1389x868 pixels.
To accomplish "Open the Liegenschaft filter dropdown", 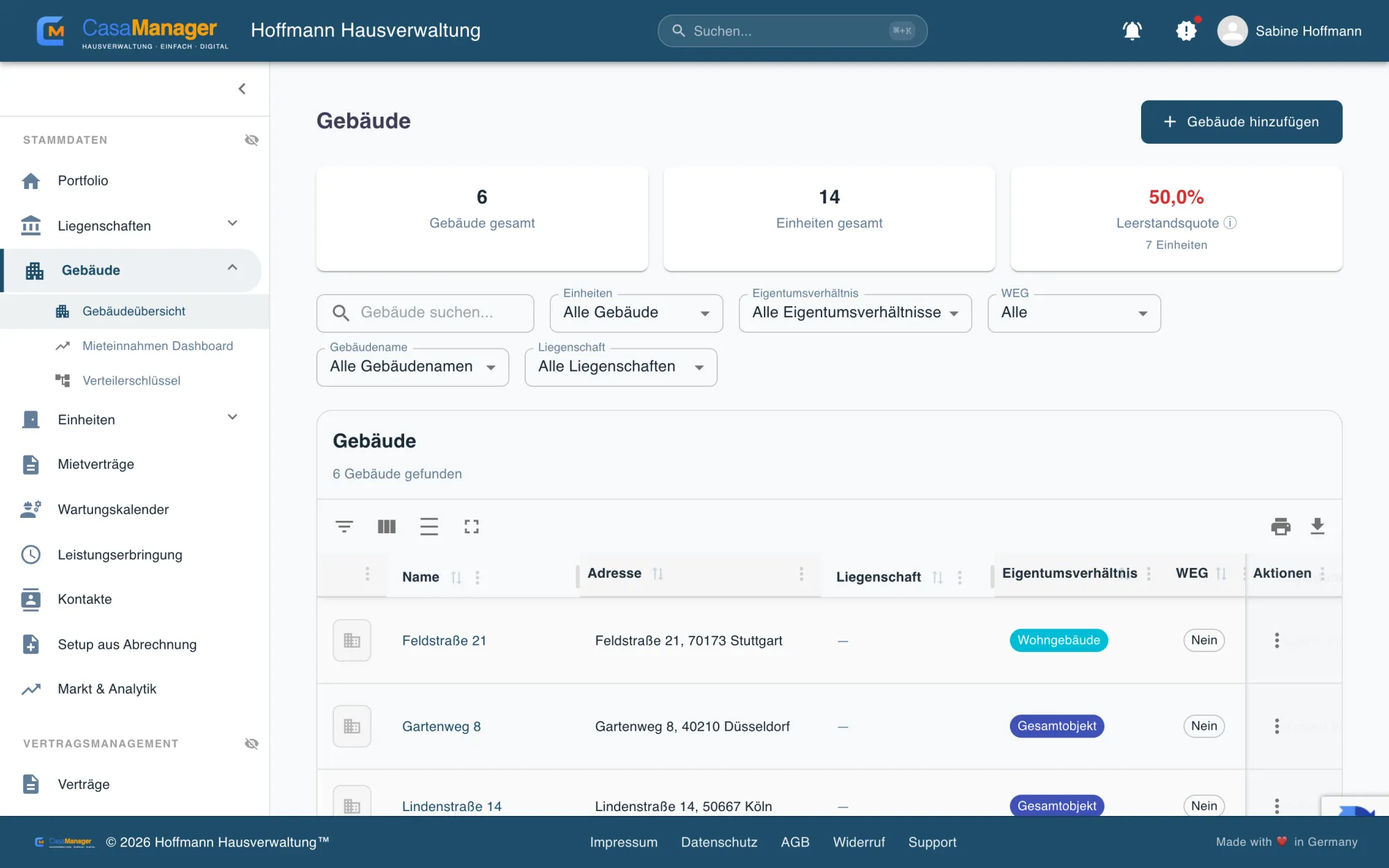I will (x=621, y=367).
